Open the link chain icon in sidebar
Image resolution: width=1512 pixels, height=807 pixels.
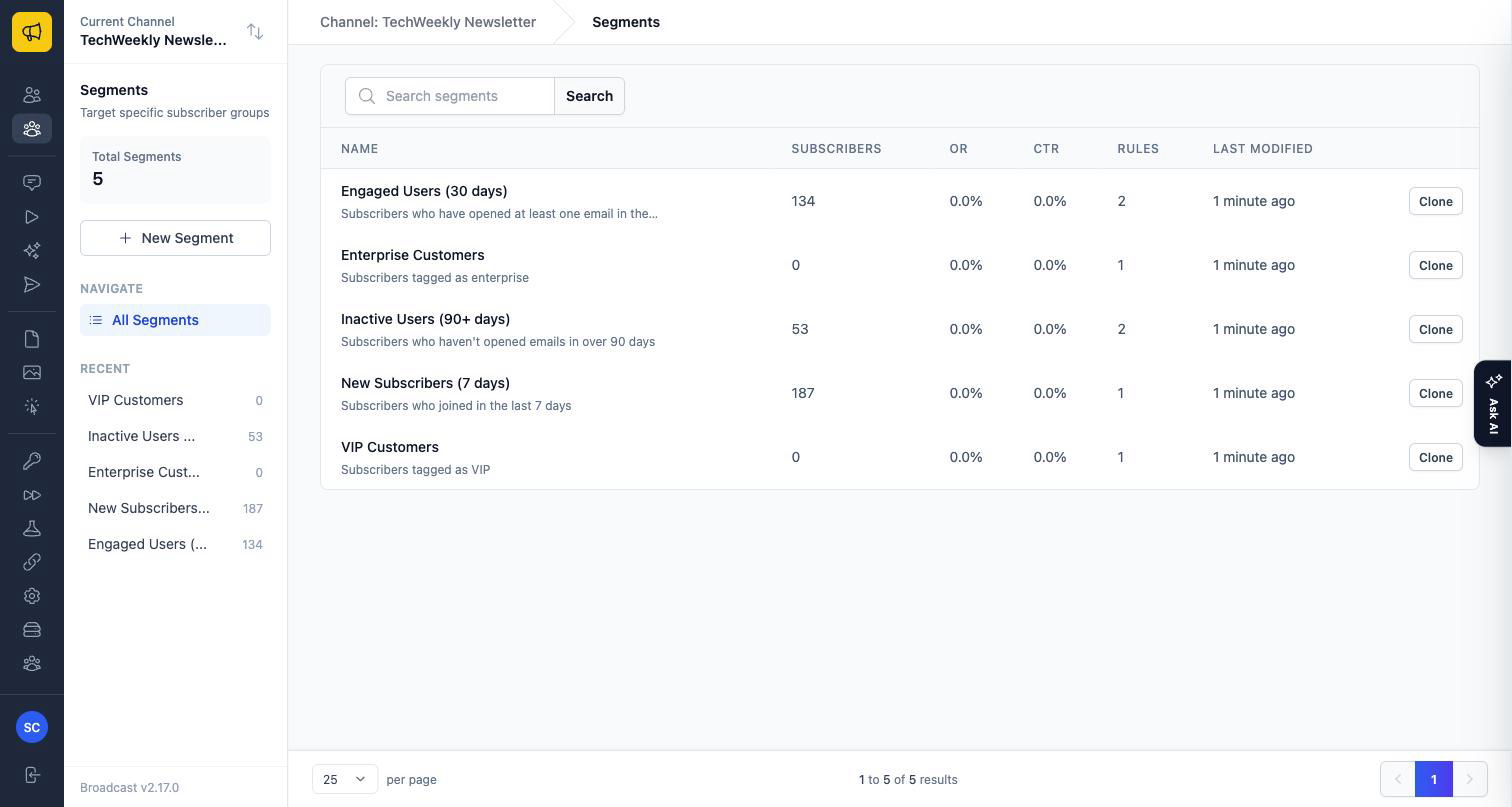click(x=32, y=562)
